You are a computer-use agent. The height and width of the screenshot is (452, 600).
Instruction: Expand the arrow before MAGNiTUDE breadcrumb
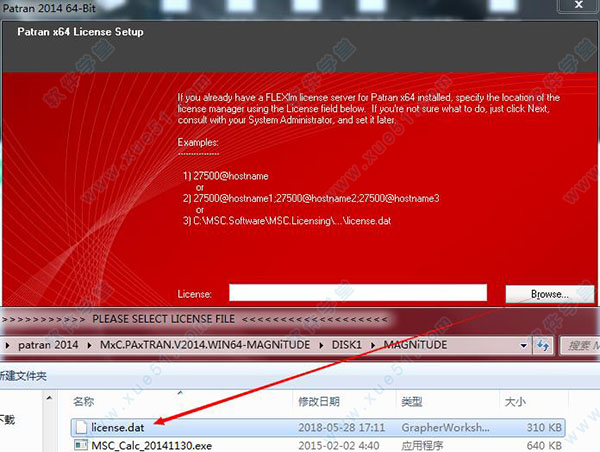pyautogui.click(x=373, y=345)
